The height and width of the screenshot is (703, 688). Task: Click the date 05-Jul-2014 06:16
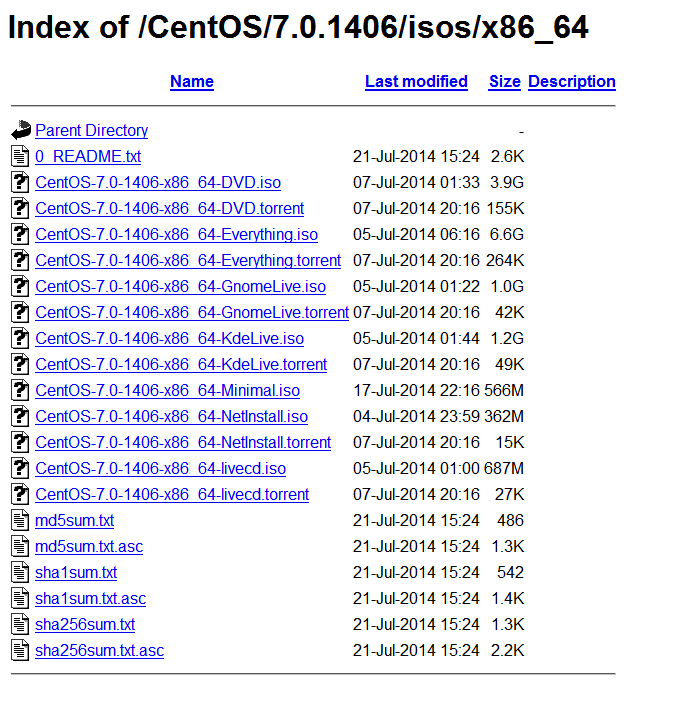click(x=416, y=234)
